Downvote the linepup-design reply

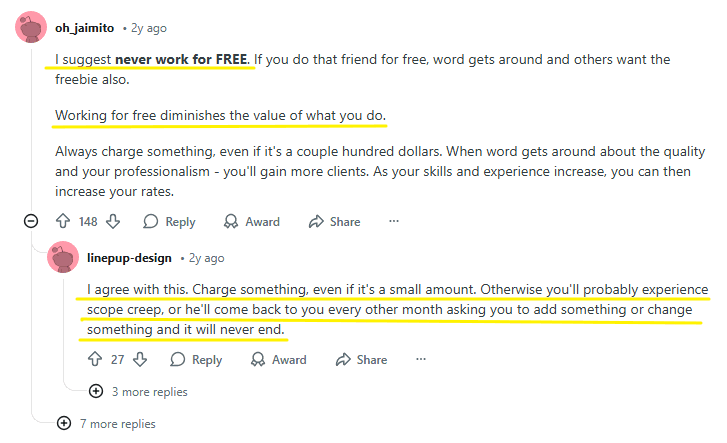140,360
